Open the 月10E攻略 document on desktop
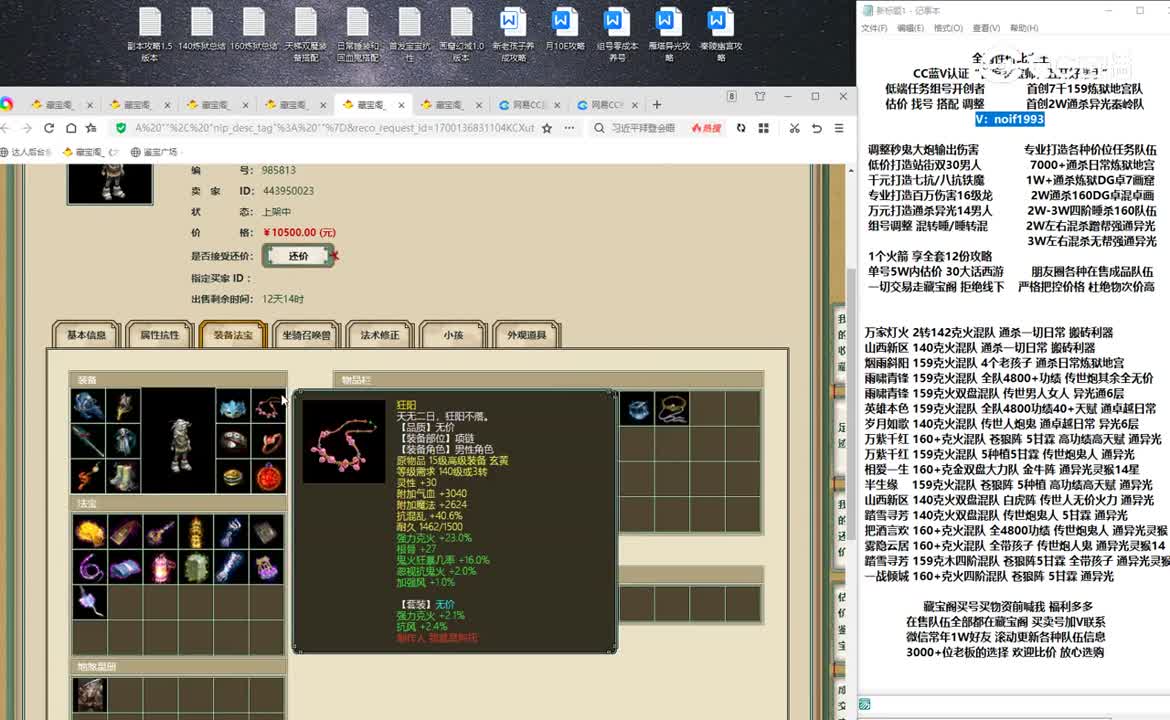This screenshot has width=1170, height=720. (565, 30)
